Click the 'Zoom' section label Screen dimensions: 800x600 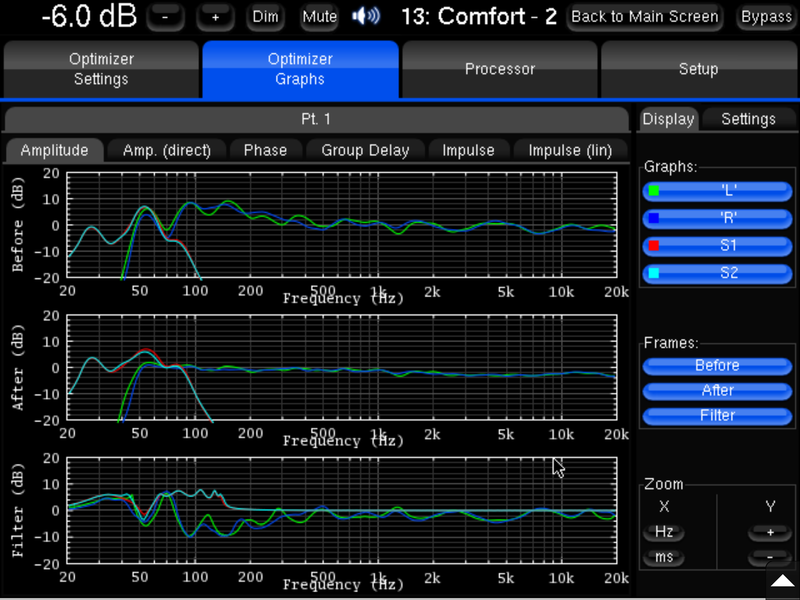coord(663,484)
